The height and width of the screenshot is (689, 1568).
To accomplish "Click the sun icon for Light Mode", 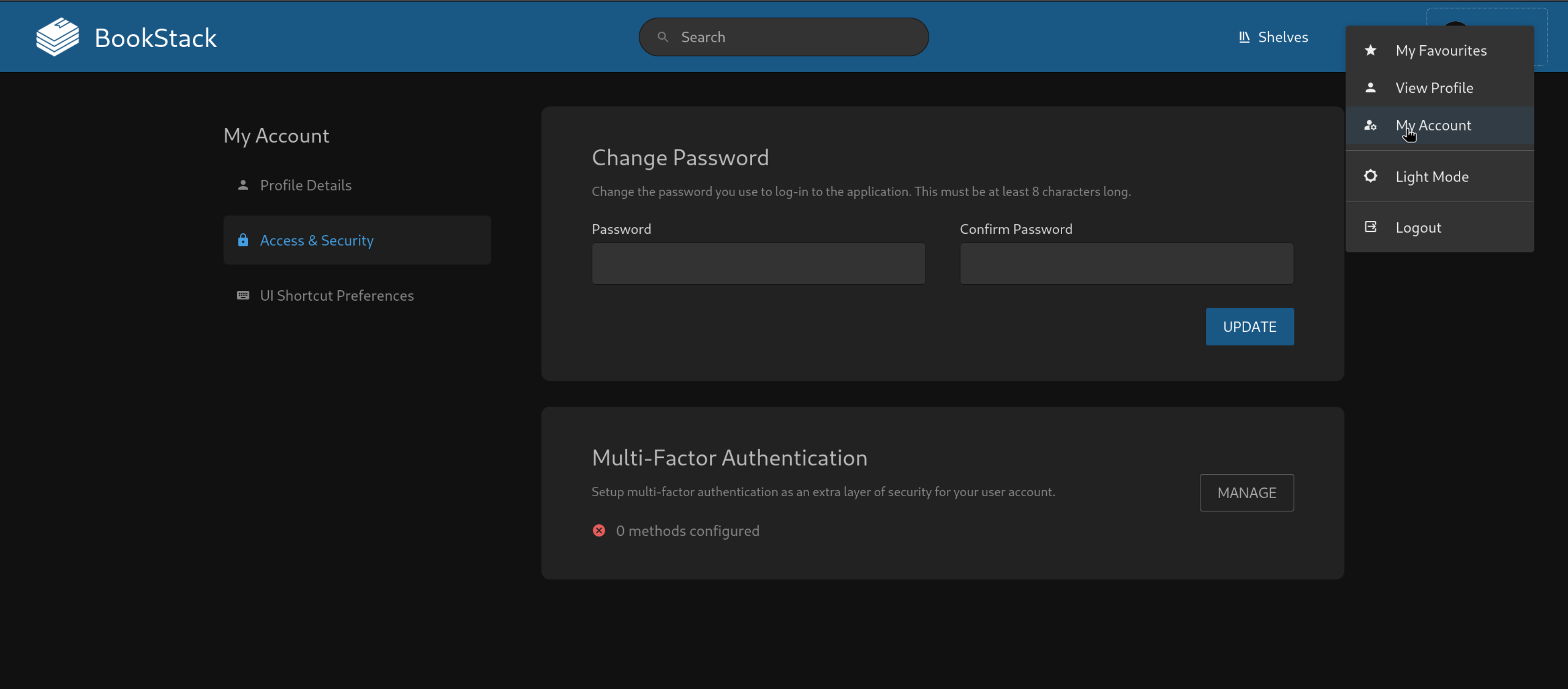I will coord(1370,176).
